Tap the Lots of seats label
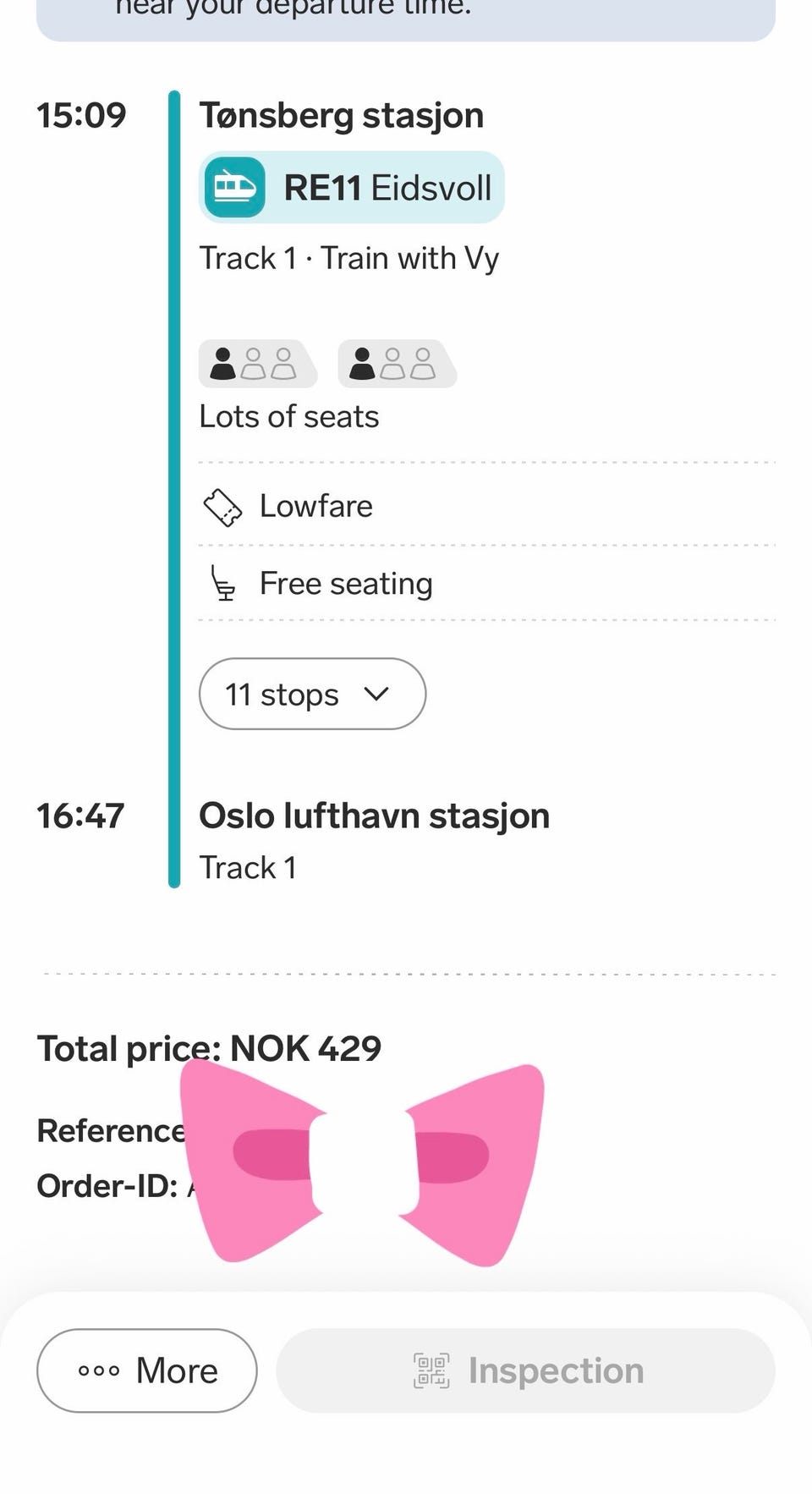 click(x=288, y=417)
